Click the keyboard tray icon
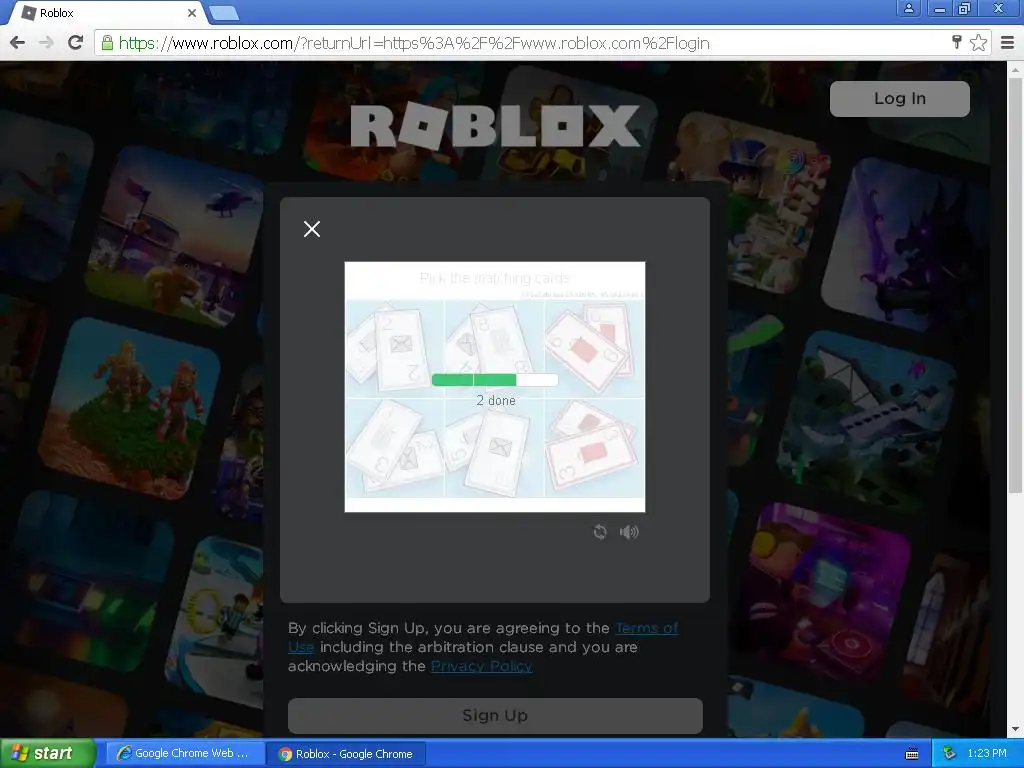 pyautogui.click(x=912, y=754)
